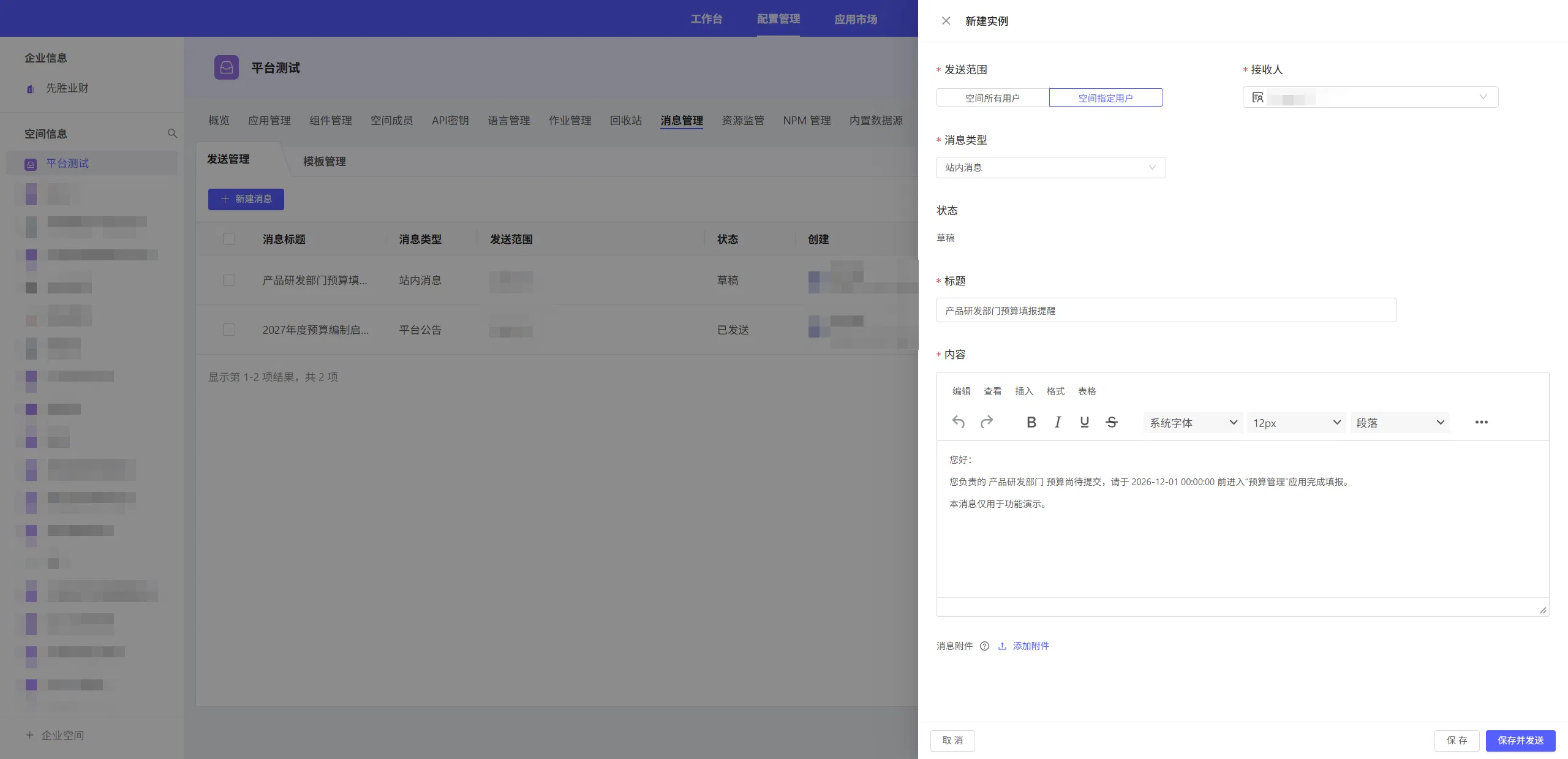
Task: Close the 新建实例 drawer panel
Action: click(946, 21)
